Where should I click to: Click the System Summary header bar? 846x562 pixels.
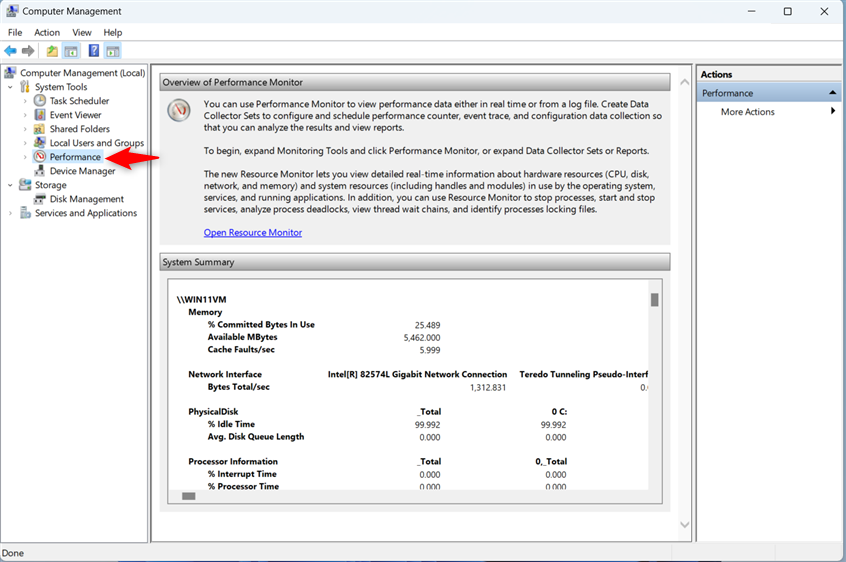[415, 262]
